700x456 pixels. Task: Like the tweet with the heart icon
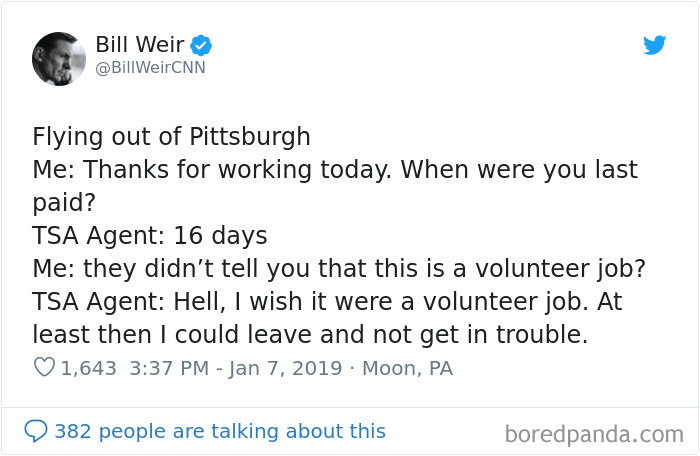click(44, 368)
